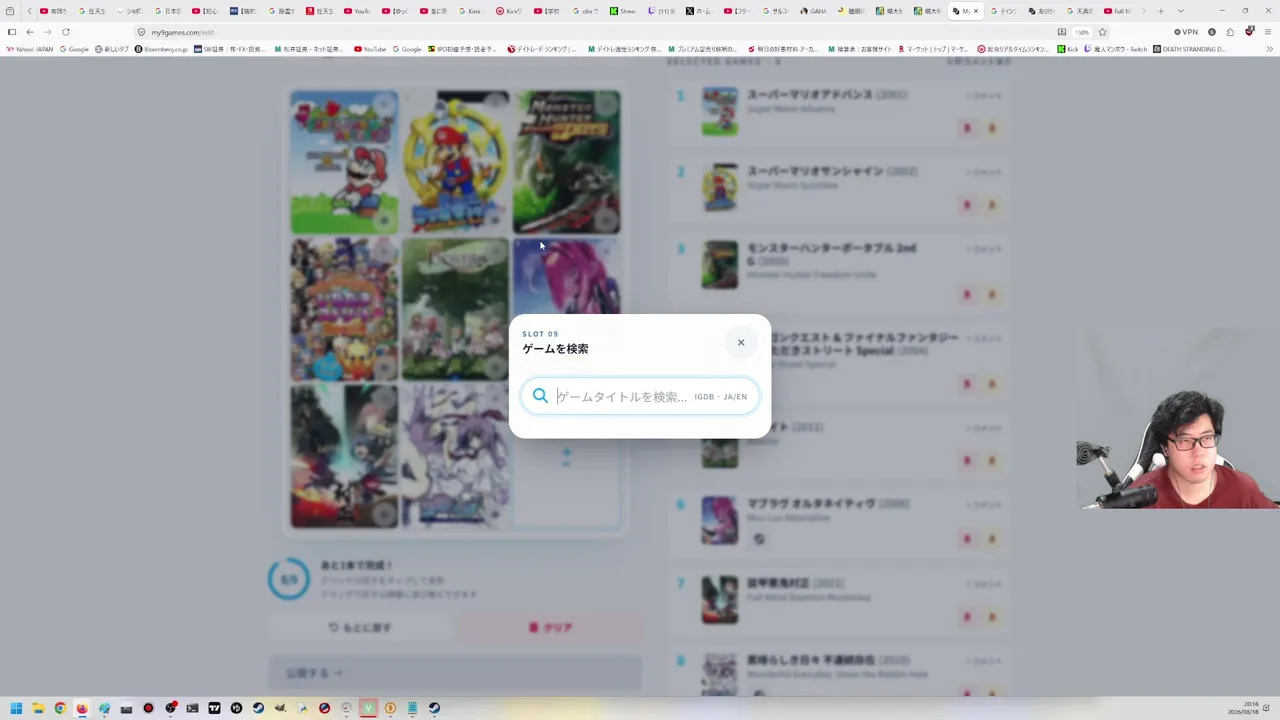This screenshot has height=720, width=1280.
Task: Click the magnifier icon in search box
Action: [x=540, y=396]
